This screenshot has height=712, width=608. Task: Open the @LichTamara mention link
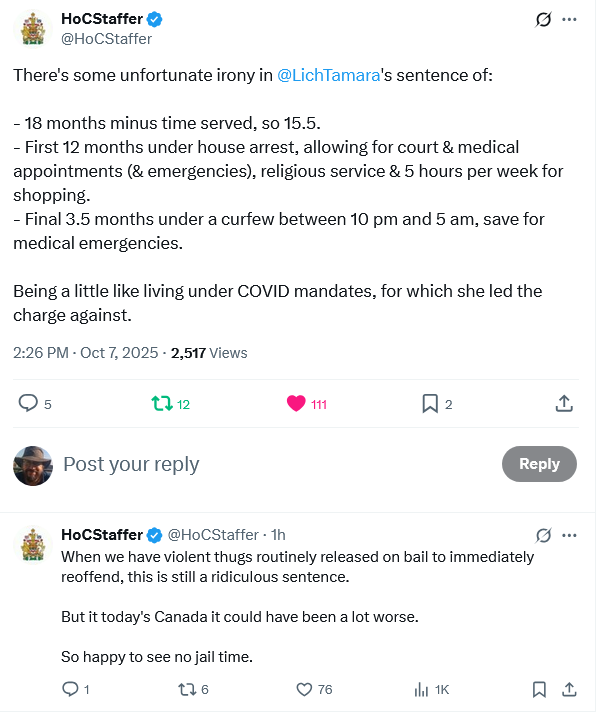pos(327,75)
